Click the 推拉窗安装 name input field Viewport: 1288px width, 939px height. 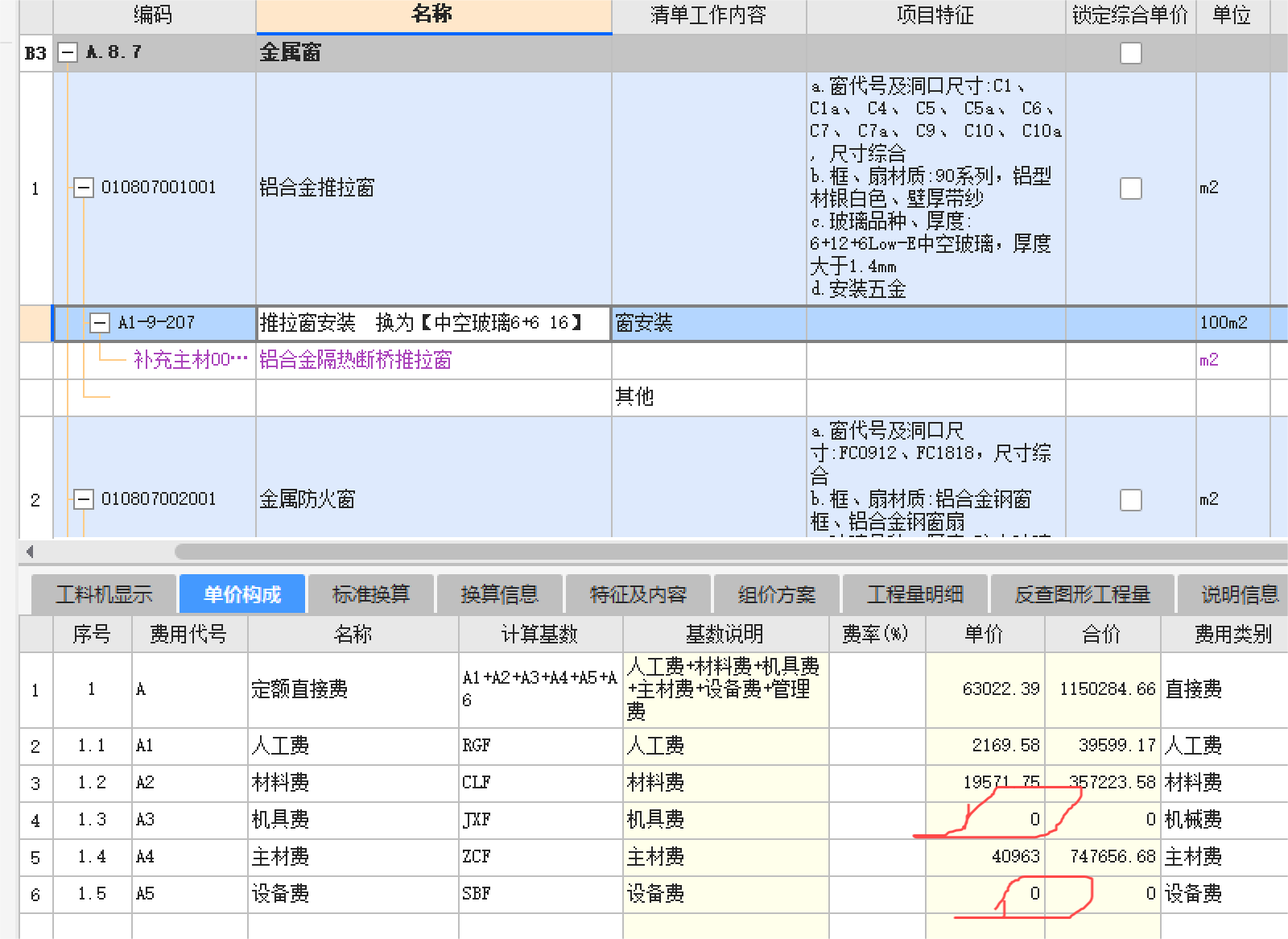click(x=434, y=323)
